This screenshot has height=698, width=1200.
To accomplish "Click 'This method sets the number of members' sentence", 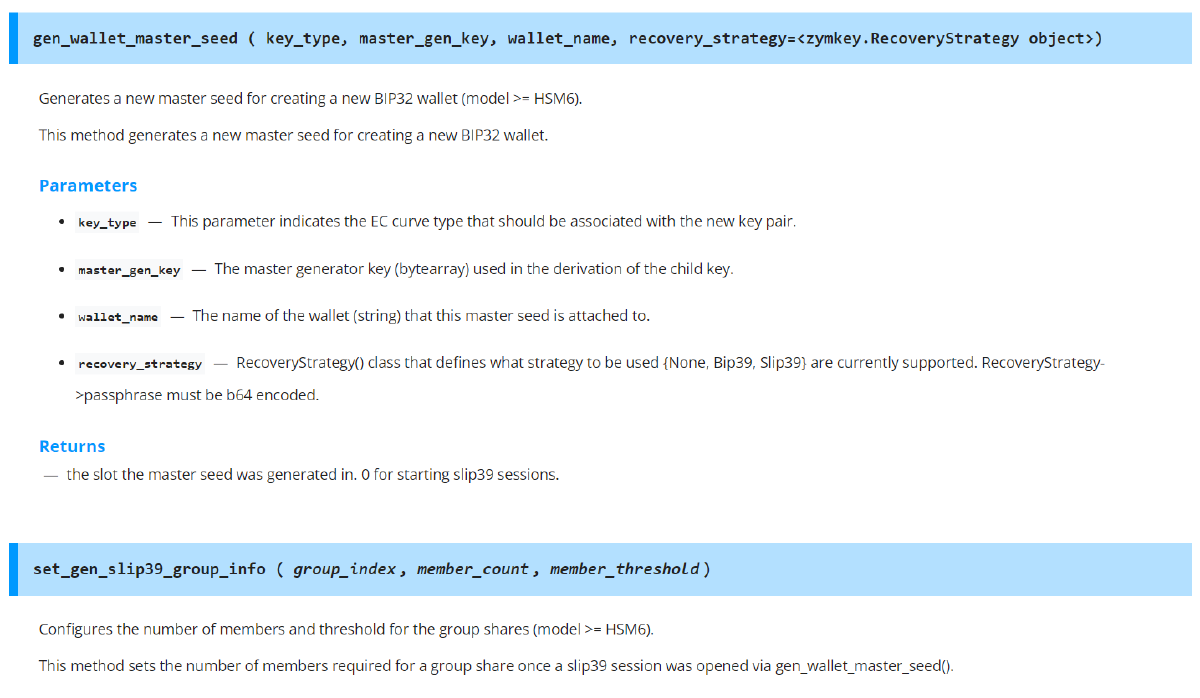I will (x=496, y=665).
